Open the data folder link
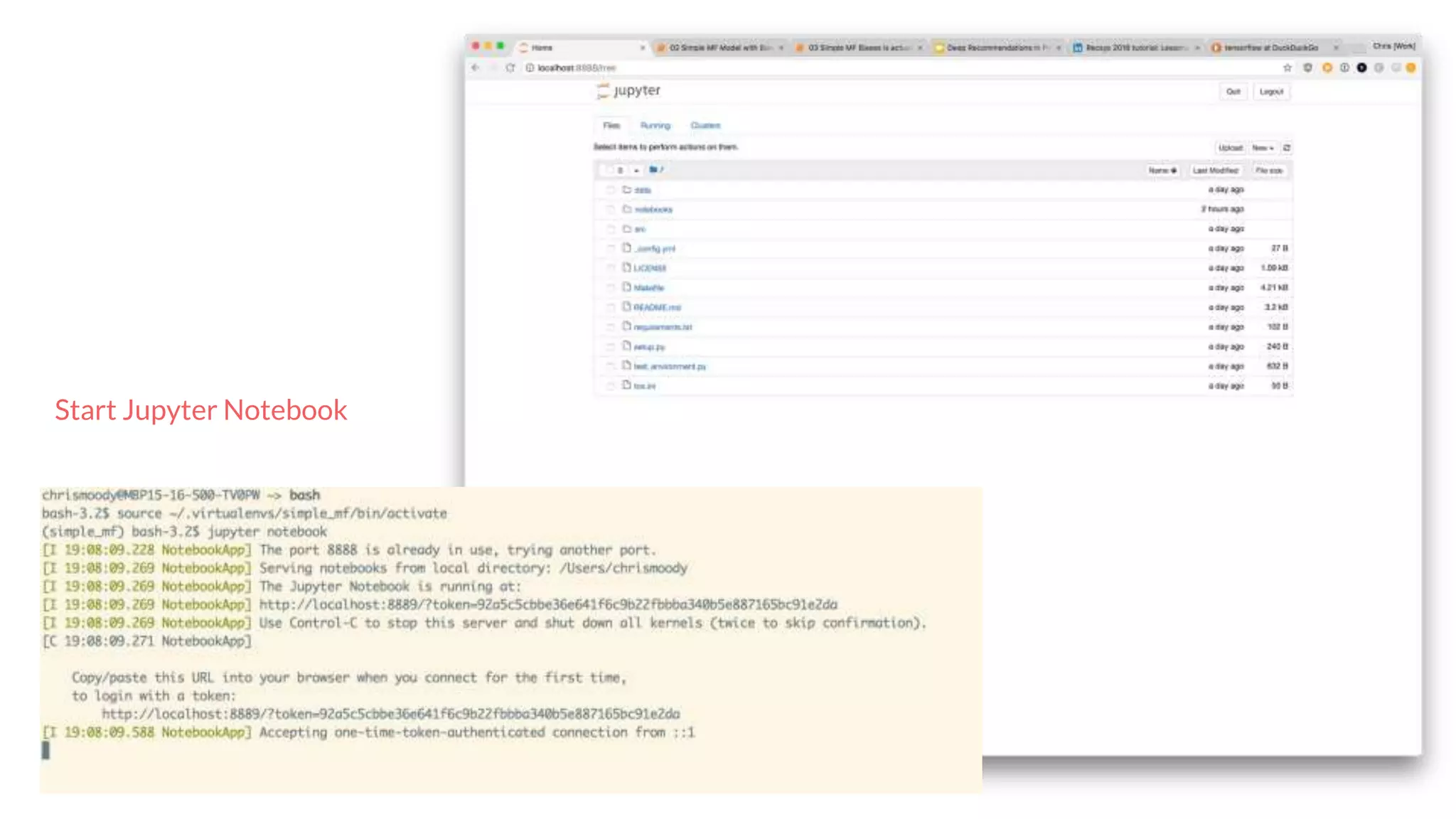Viewport: 1456px width, 819px height. (x=643, y=190)
